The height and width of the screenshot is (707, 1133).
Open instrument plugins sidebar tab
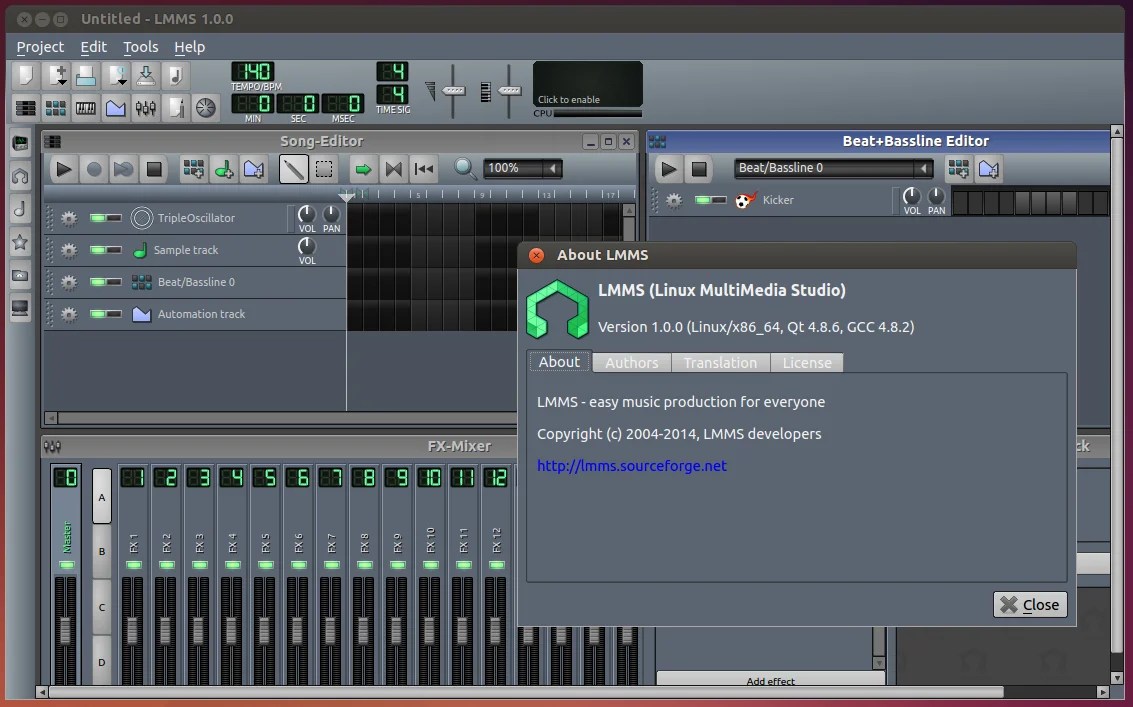pos(20,143)
